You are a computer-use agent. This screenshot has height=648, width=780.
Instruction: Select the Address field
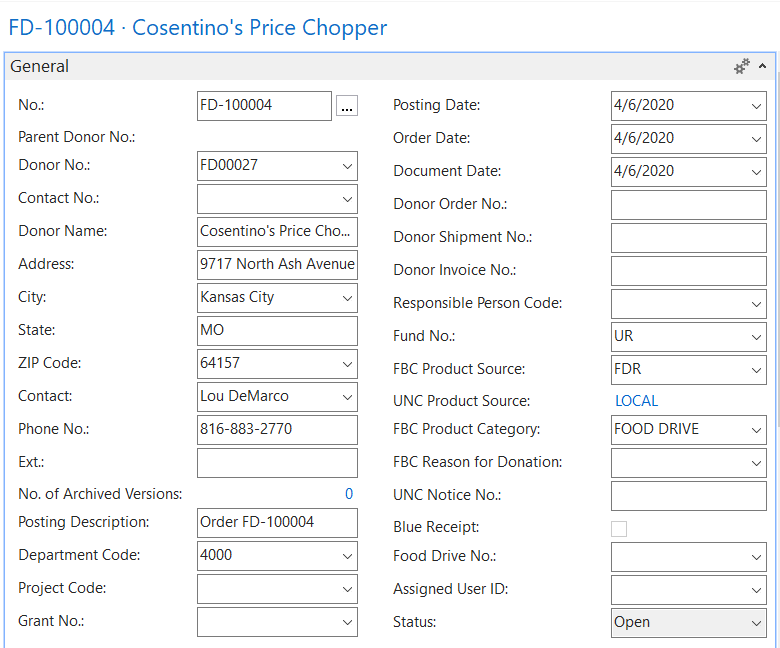pos(277,265)
